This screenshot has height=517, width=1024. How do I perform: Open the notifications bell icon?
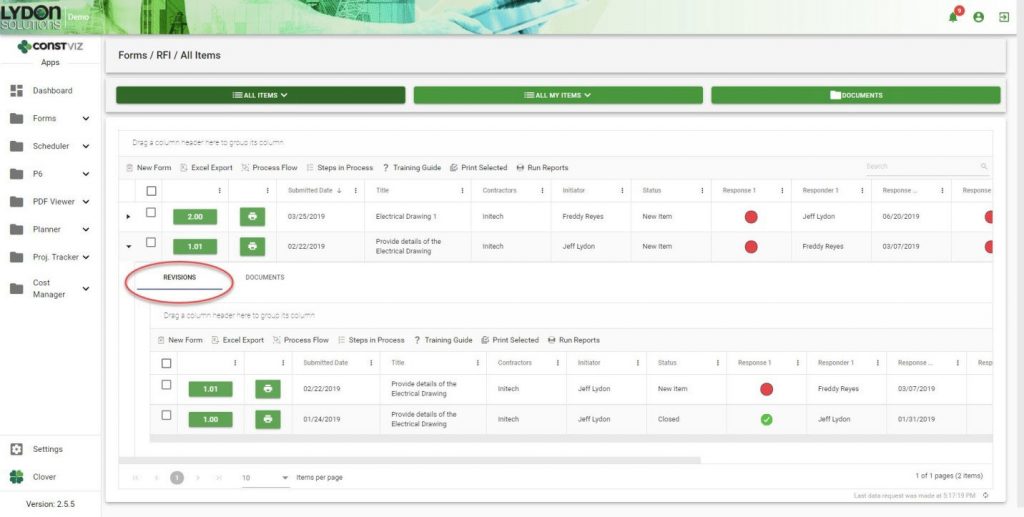(x=953, y=17)
